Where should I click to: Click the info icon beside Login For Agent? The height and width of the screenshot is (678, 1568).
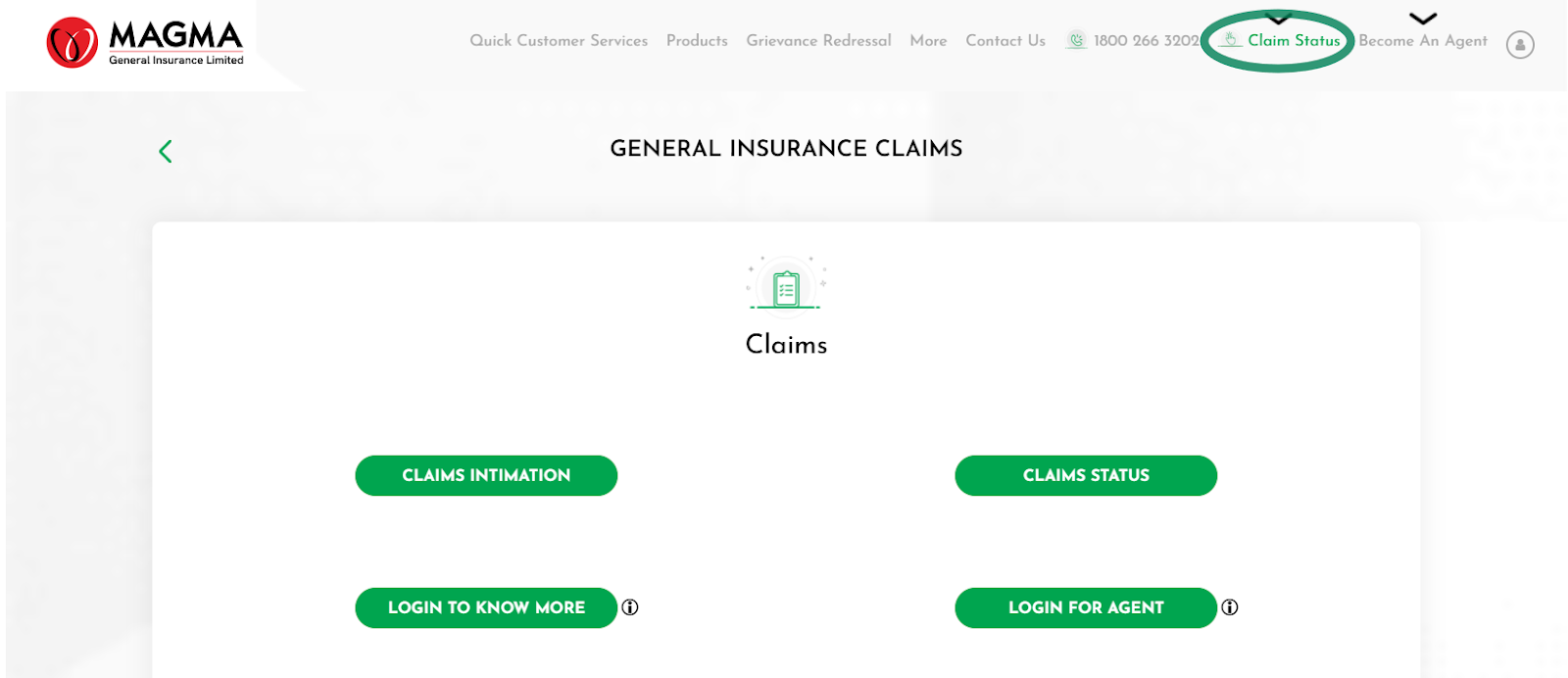(1231, 607)
